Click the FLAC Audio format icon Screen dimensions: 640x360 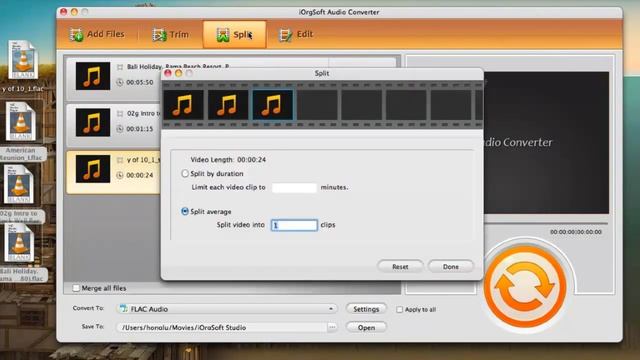(x=124, y=309)
